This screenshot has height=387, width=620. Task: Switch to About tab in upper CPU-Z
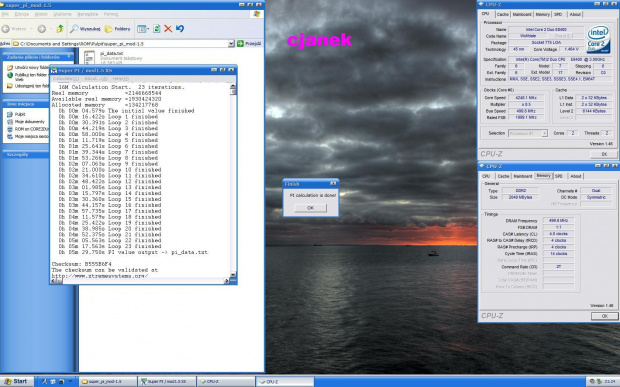(x=575, y=14)
